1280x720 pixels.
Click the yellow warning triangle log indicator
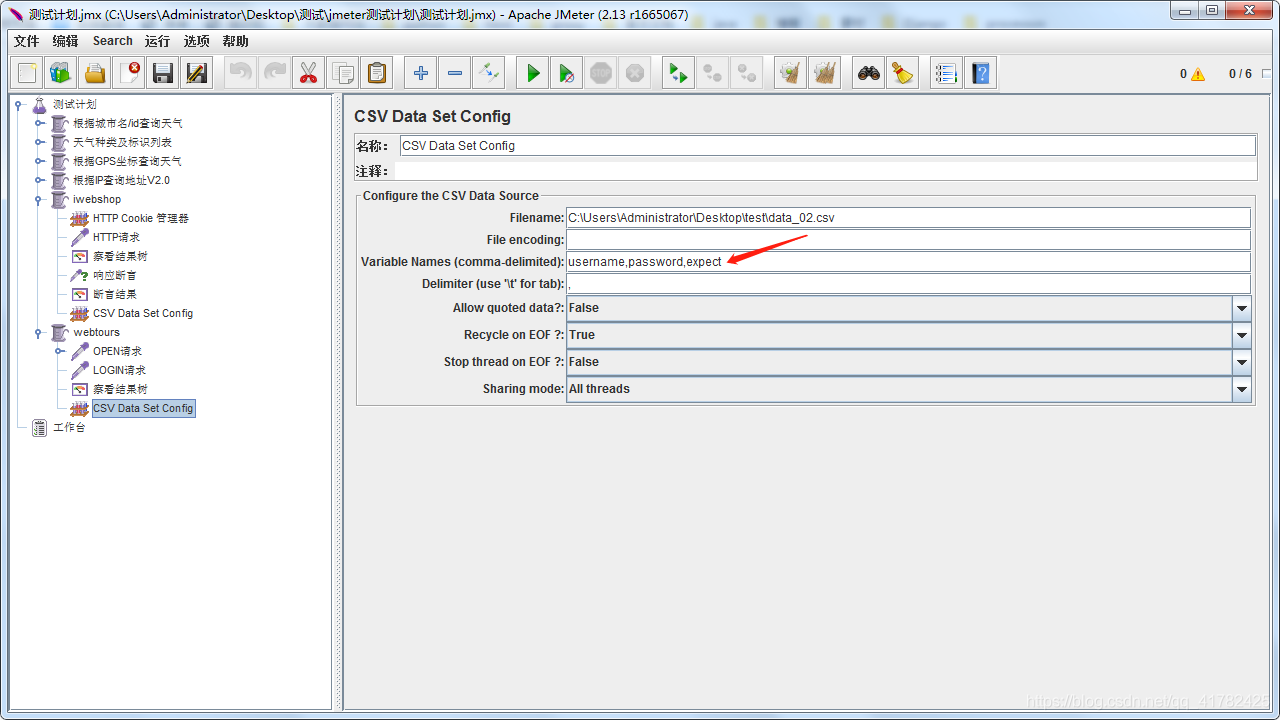click(1198, 74)
